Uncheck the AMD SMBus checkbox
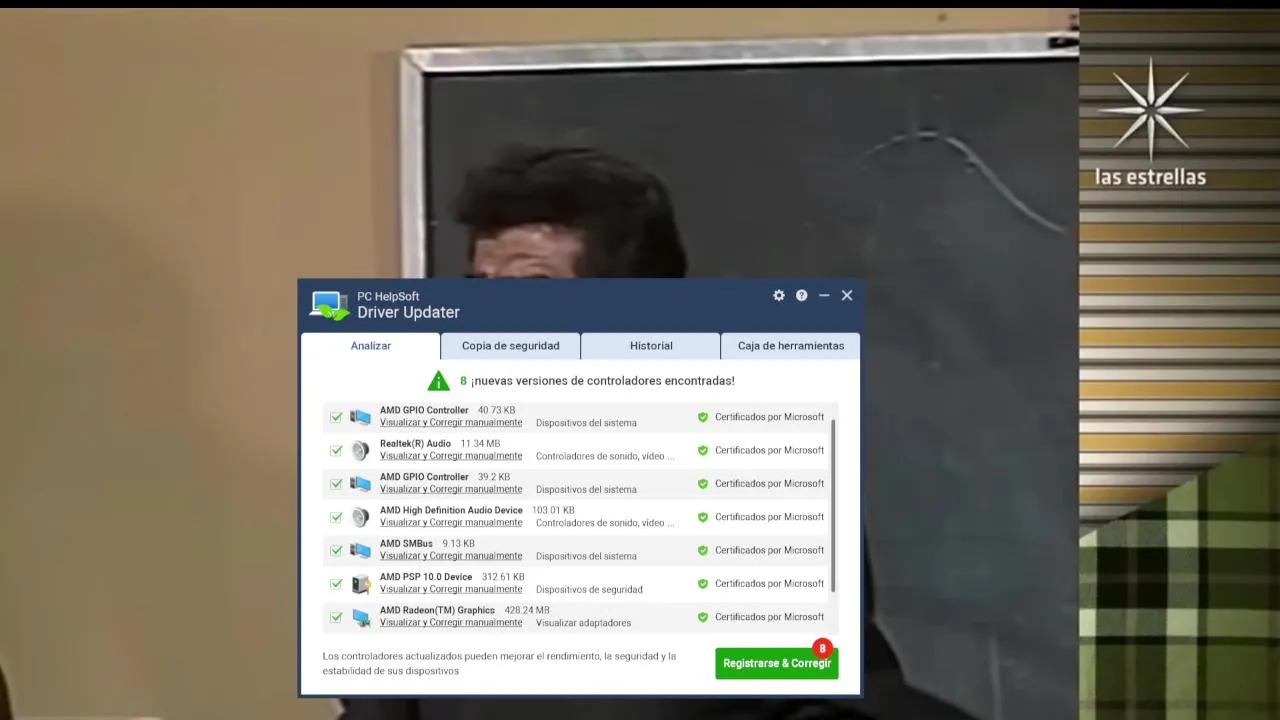This screenshot has width=1280, height=720. pyautogui.click(x=336, y=551)
